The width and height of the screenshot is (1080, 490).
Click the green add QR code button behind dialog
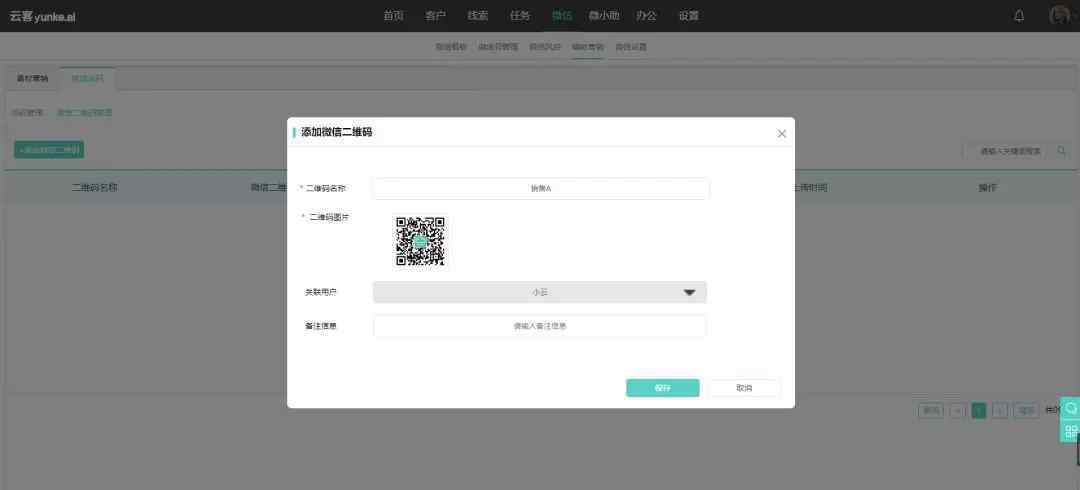tap(49, 150)
